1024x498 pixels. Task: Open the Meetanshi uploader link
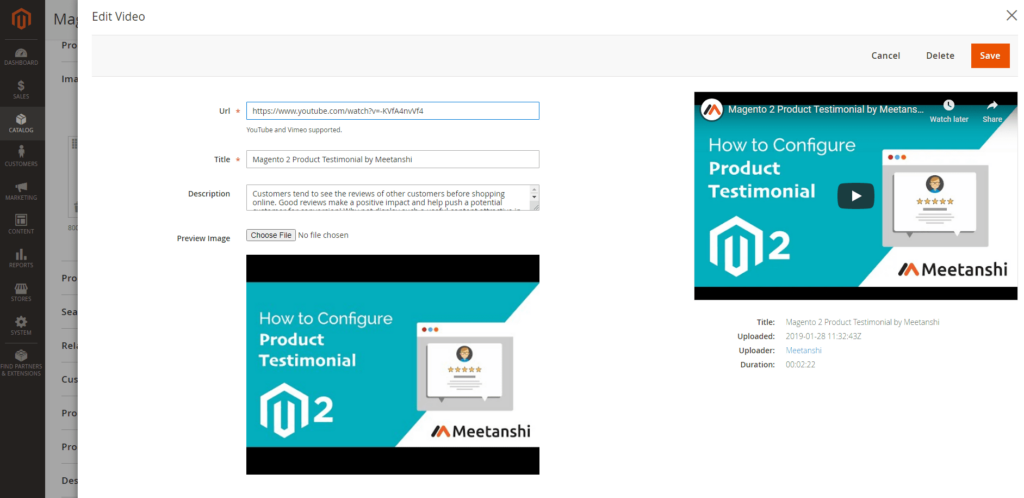click(x=803, y=350)
